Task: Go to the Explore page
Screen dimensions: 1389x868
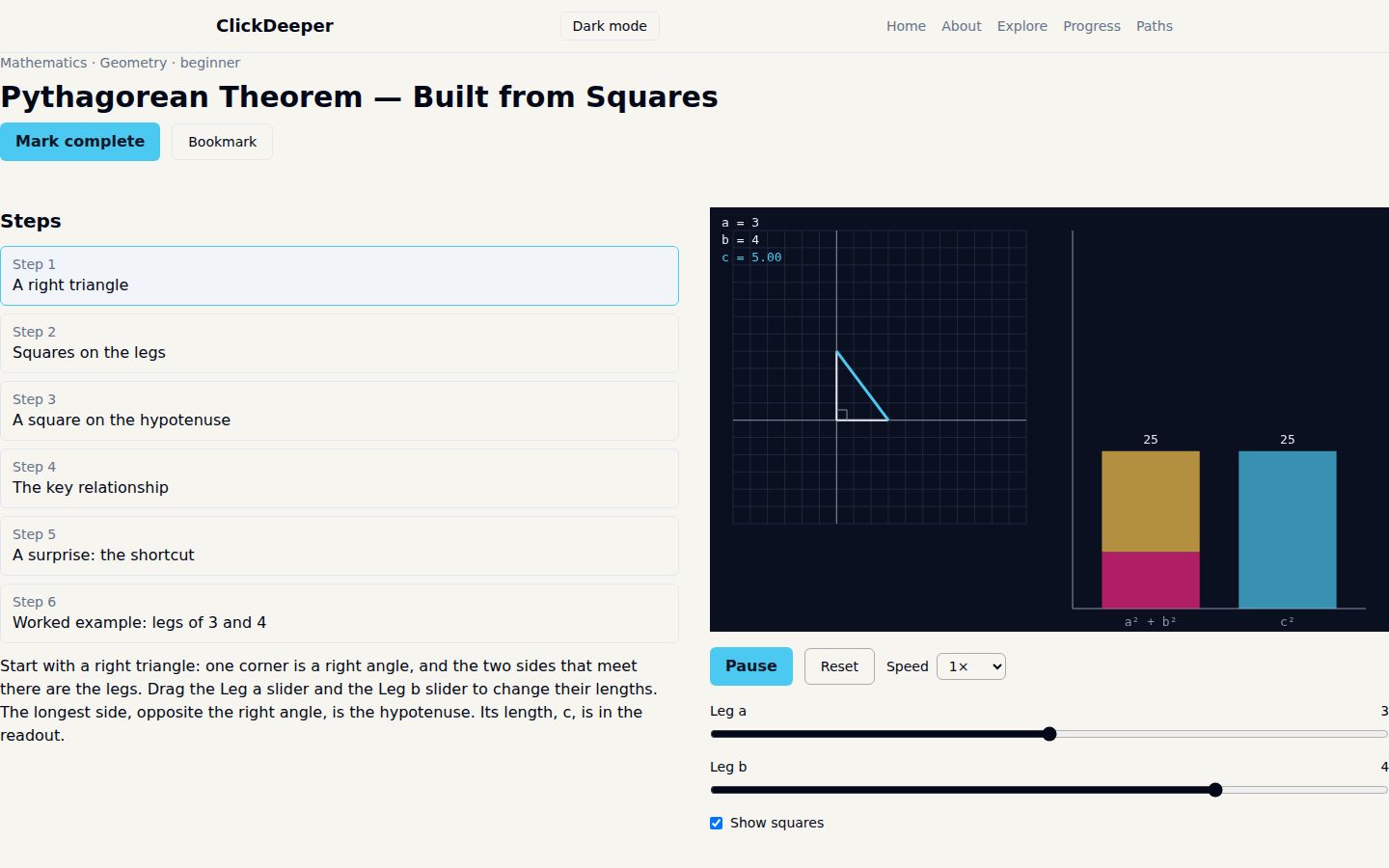Action: pos(1021,26)
